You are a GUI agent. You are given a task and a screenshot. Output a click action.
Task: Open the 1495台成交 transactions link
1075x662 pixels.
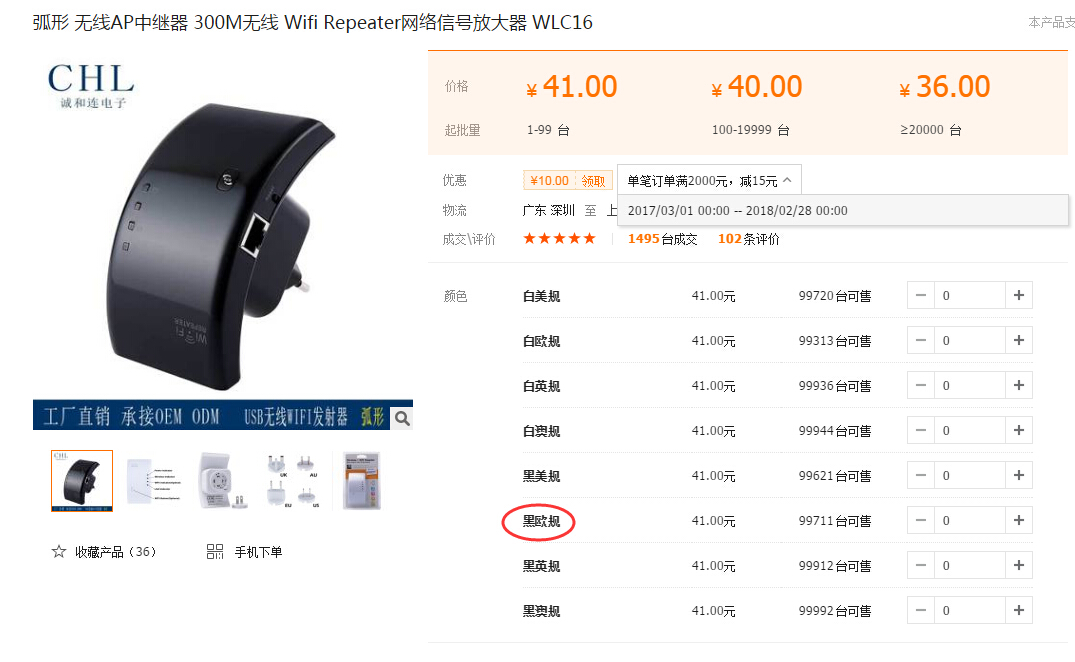click(662, 239)
